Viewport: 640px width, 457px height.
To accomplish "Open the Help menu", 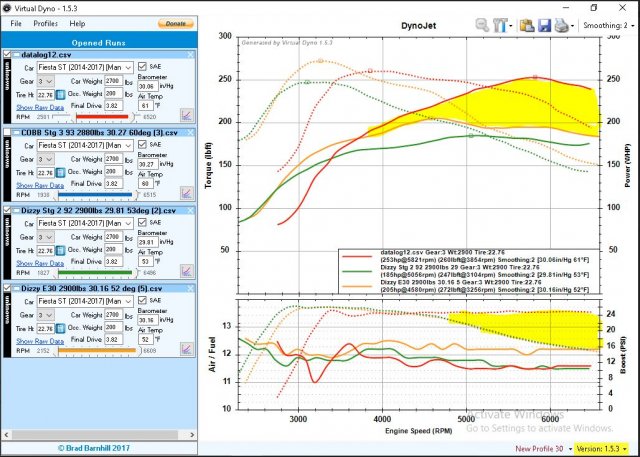I will 77,24.
